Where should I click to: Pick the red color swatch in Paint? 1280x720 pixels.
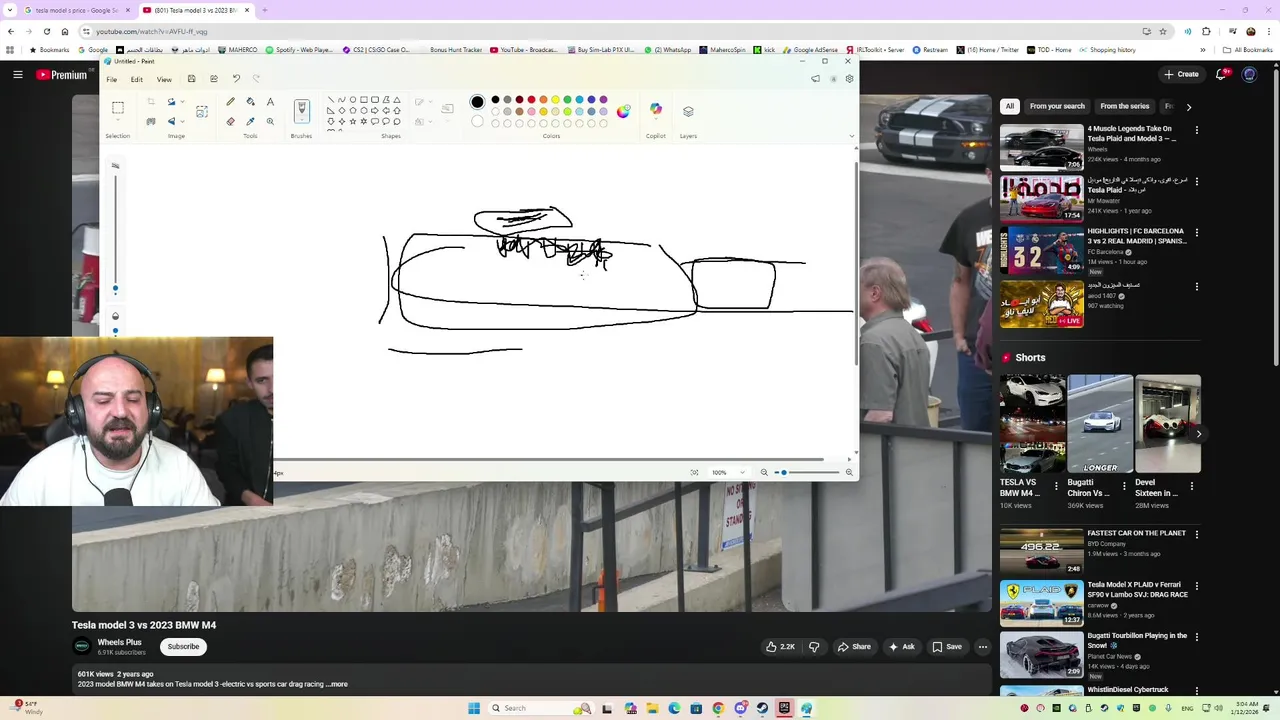pyautogui.click(x=531, y=100)
